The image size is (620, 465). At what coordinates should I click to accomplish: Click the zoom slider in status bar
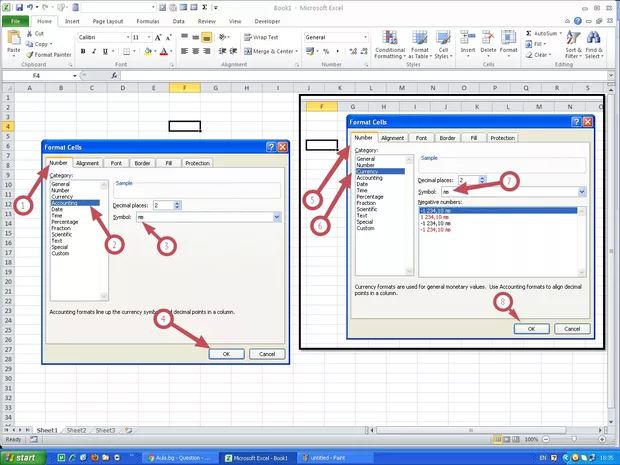(574, 439)
